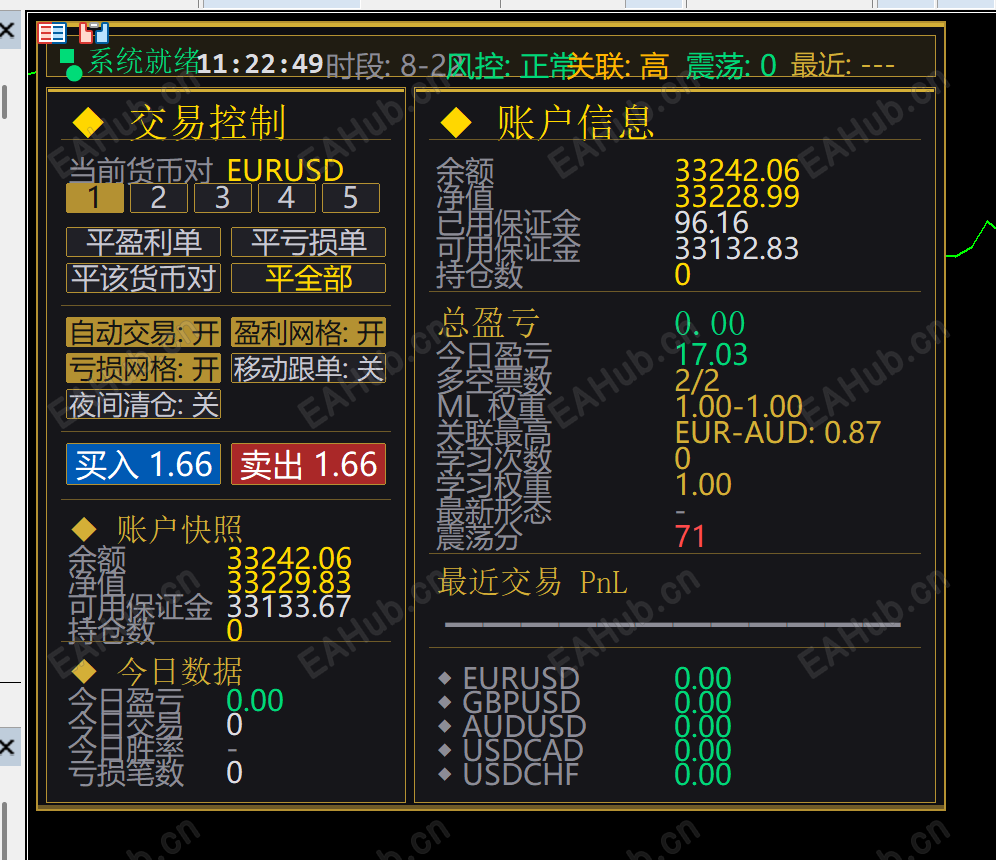996x860 pixels.
Task: Click the GBPUSD row in the pair list
Action: click(x=584, y=702)
